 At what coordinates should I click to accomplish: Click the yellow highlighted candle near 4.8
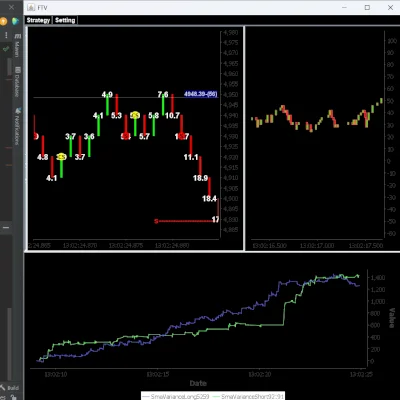coord(61,157)
